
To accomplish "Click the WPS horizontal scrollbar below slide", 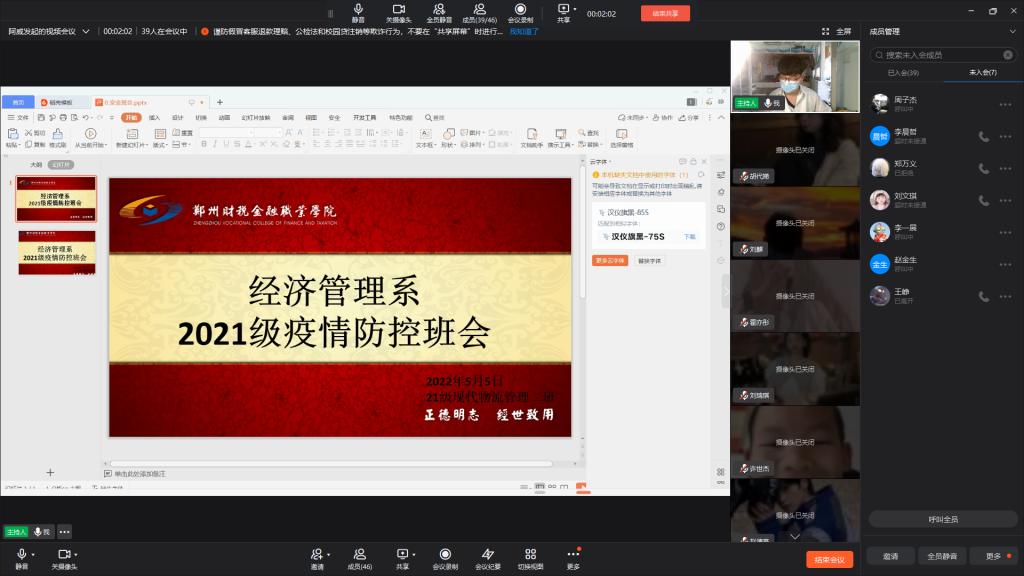I will coord(332,464).
